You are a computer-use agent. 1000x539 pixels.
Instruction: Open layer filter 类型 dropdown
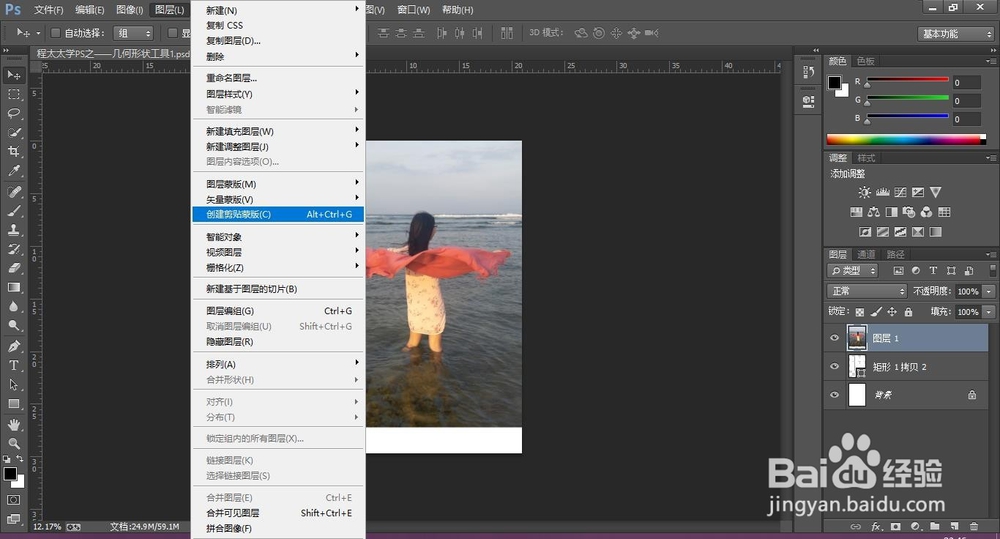[853, 270]
